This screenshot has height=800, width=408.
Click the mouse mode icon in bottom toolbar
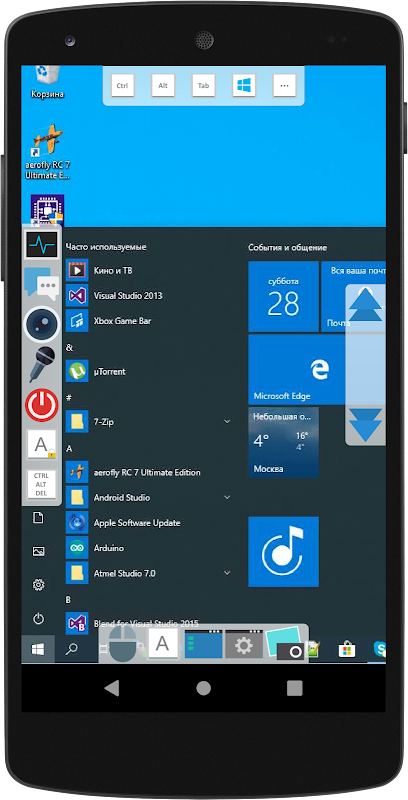pos(123,645)
